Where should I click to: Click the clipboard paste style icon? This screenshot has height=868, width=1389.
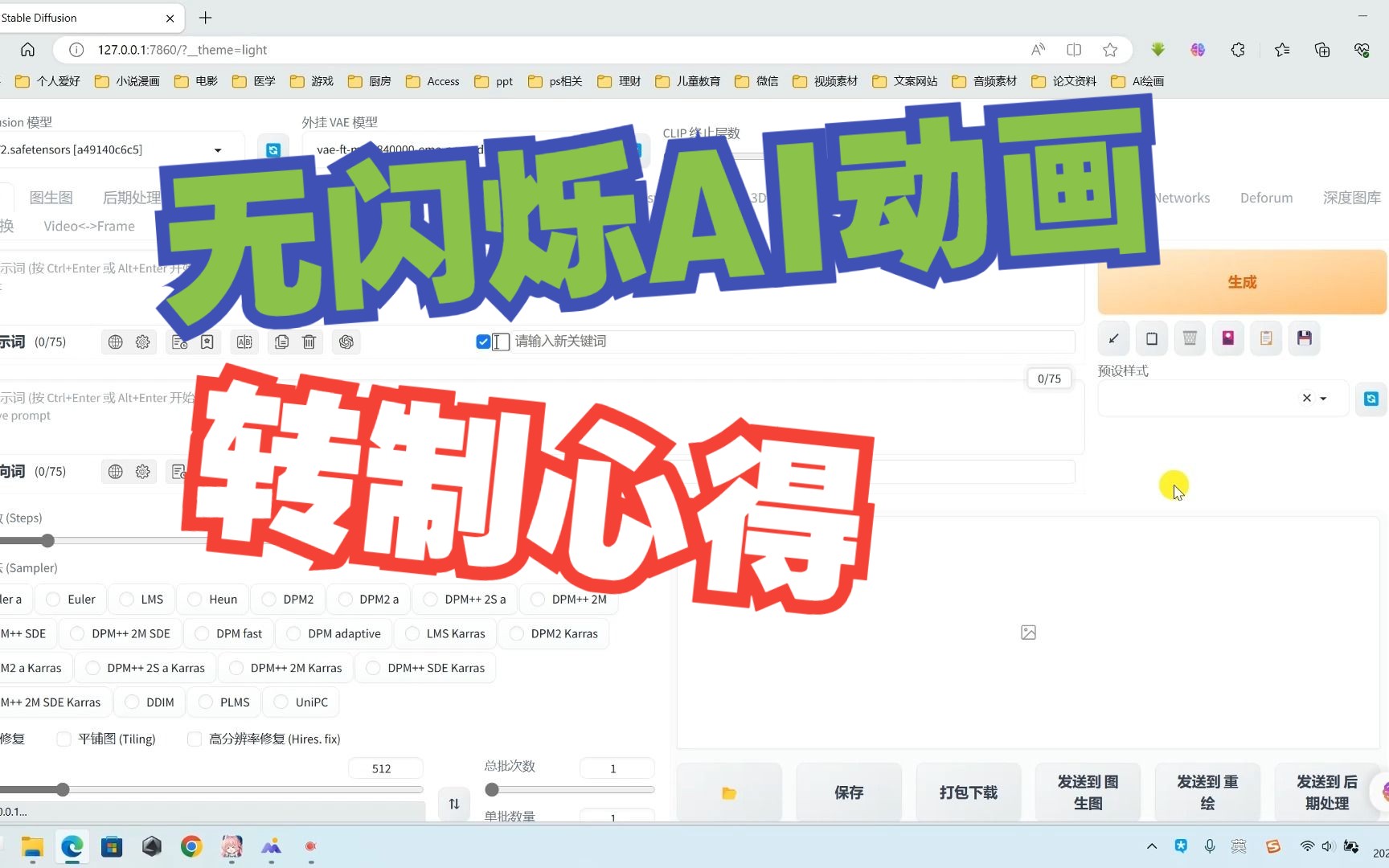pos(1266,338)
